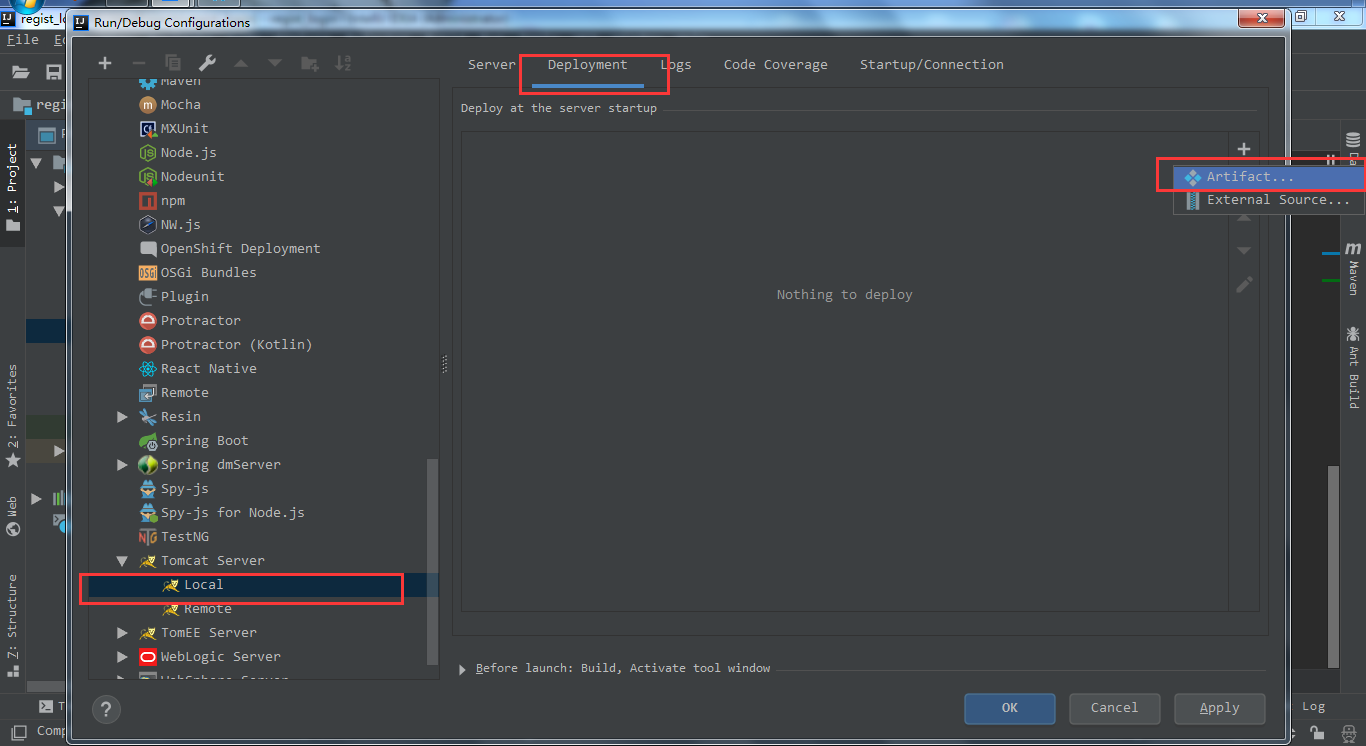Select TestNG in the list
Screen dimensions: 1366x746
(x=184, y=536)
